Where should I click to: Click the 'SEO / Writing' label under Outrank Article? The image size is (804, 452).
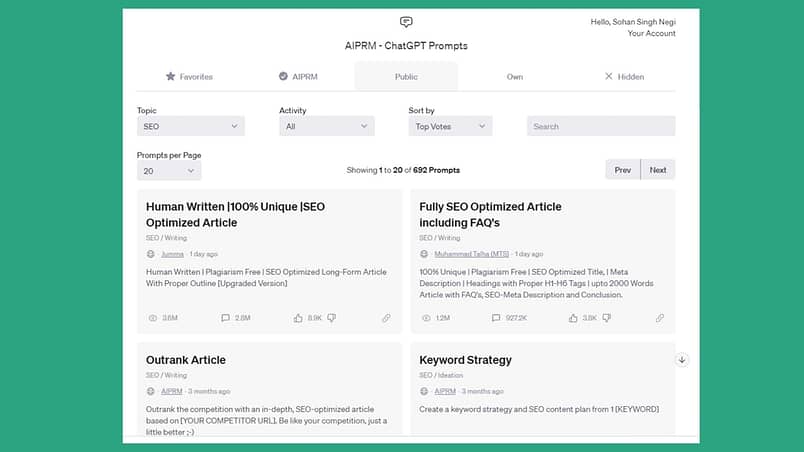(x=167, y=375)
